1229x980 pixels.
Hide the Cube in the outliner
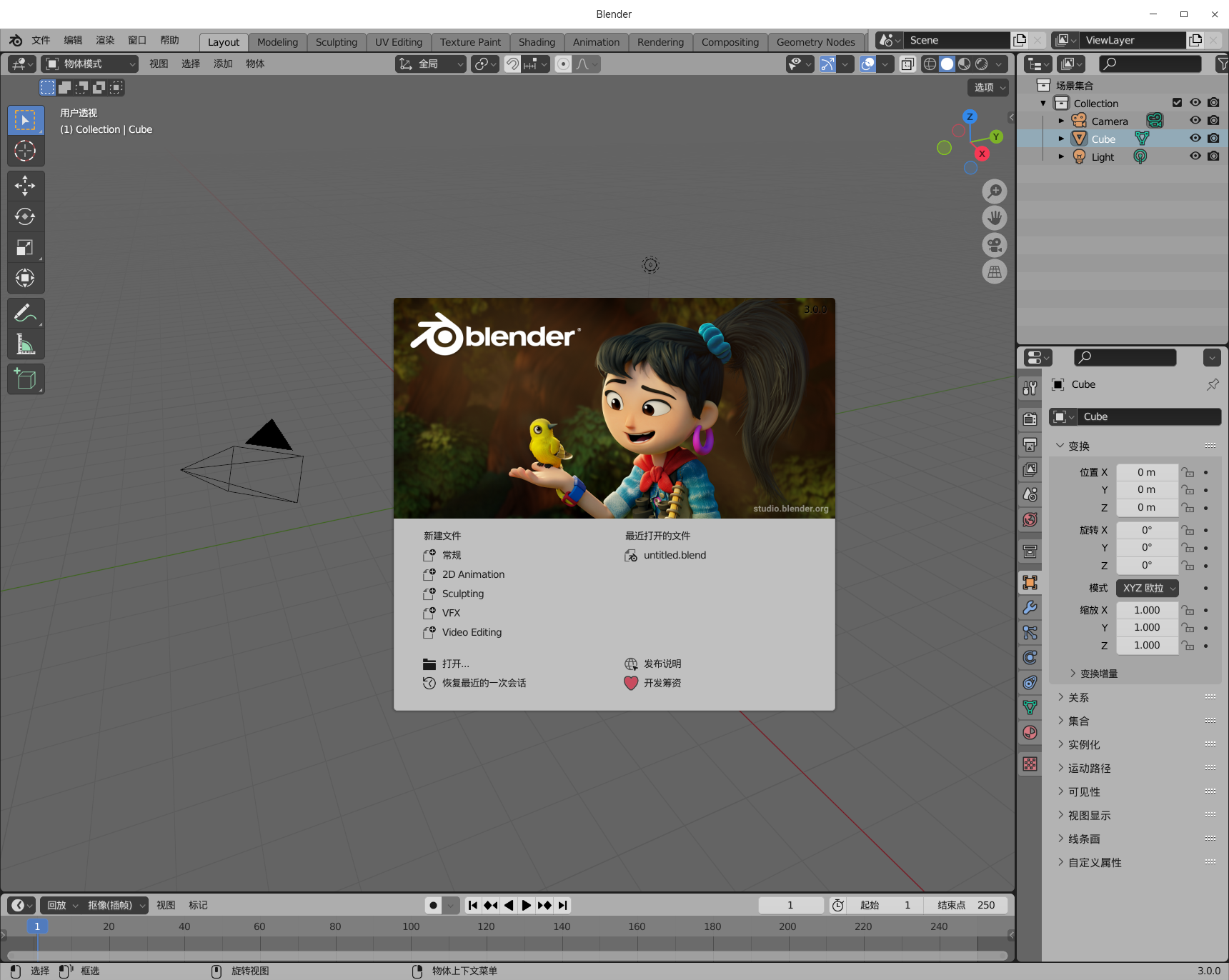pos(1195,139)
